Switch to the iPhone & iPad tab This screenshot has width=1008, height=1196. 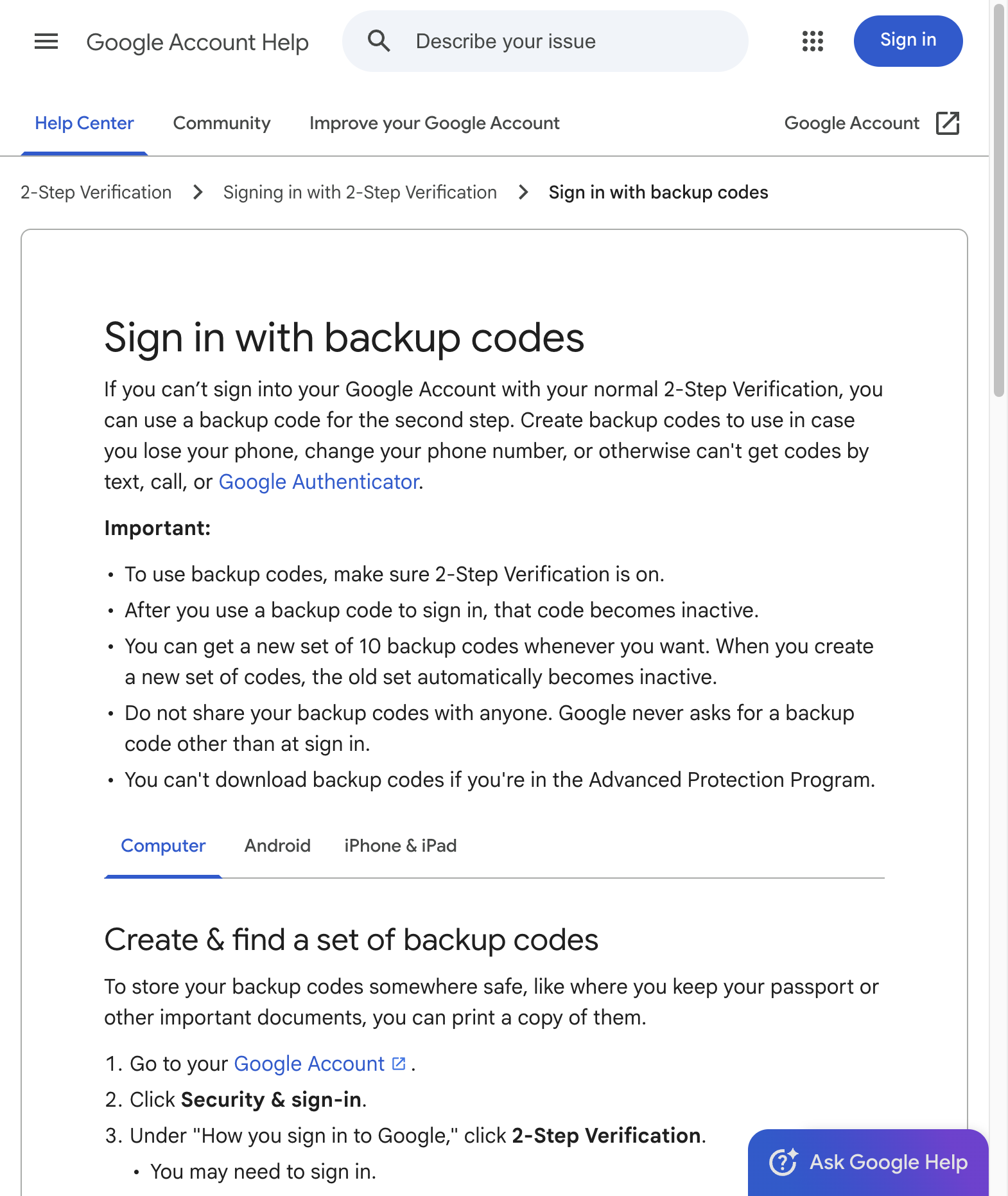click(x=400, y=846)
